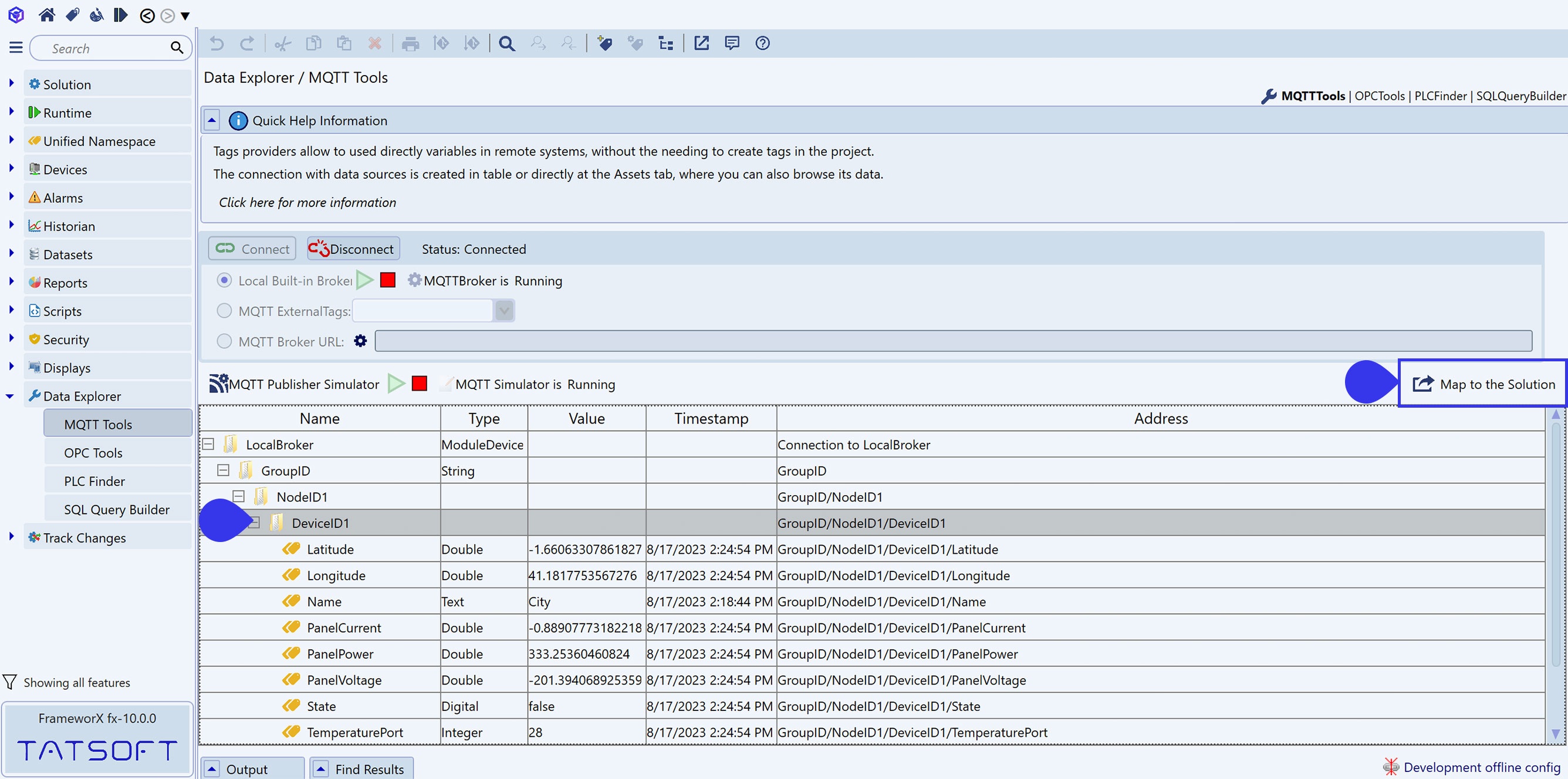
Task: Collapse the GroupID tree node
Action: pyautogui.click(x=224, y=470)
